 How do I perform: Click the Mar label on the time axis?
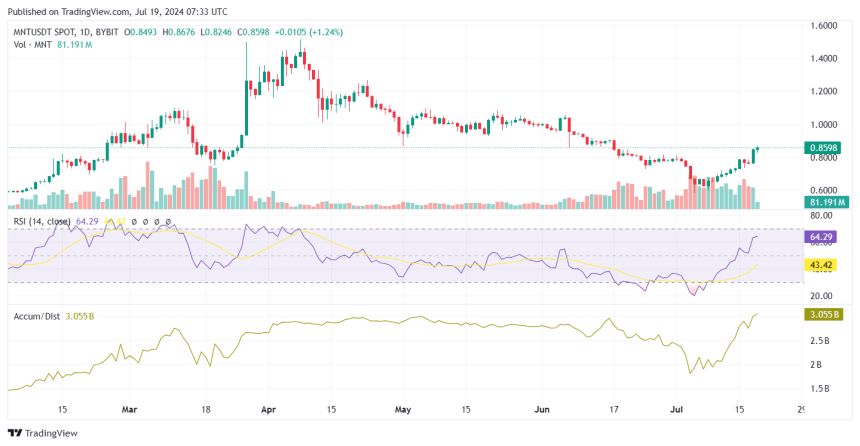click(x=131, y=410)
